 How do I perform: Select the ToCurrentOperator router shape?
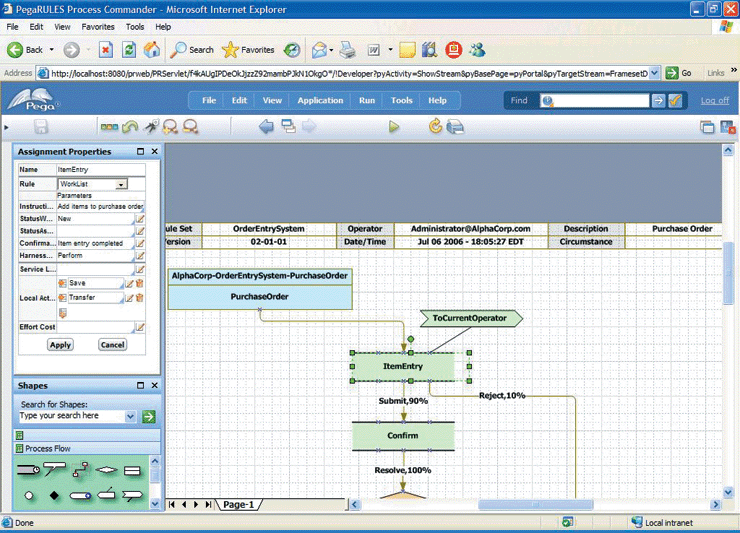click(471, 318)
